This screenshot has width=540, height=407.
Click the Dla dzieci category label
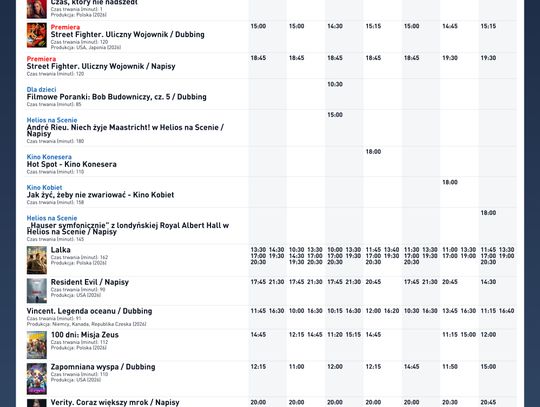coord(41,90)
